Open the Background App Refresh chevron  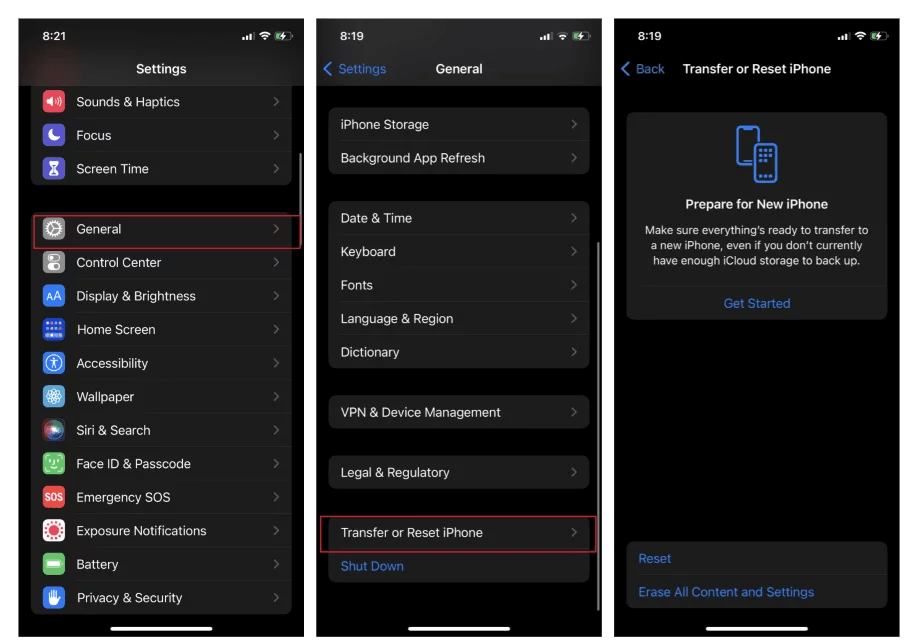point(574,158)
